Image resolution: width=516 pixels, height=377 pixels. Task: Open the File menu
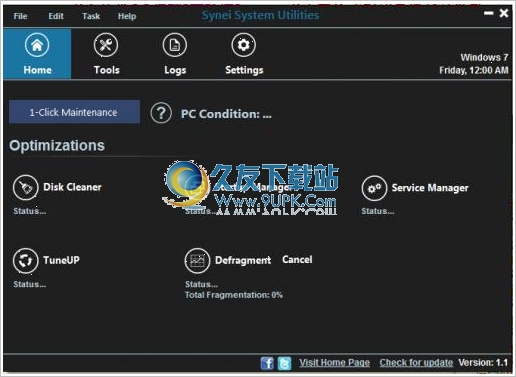[x=20, y=16]
